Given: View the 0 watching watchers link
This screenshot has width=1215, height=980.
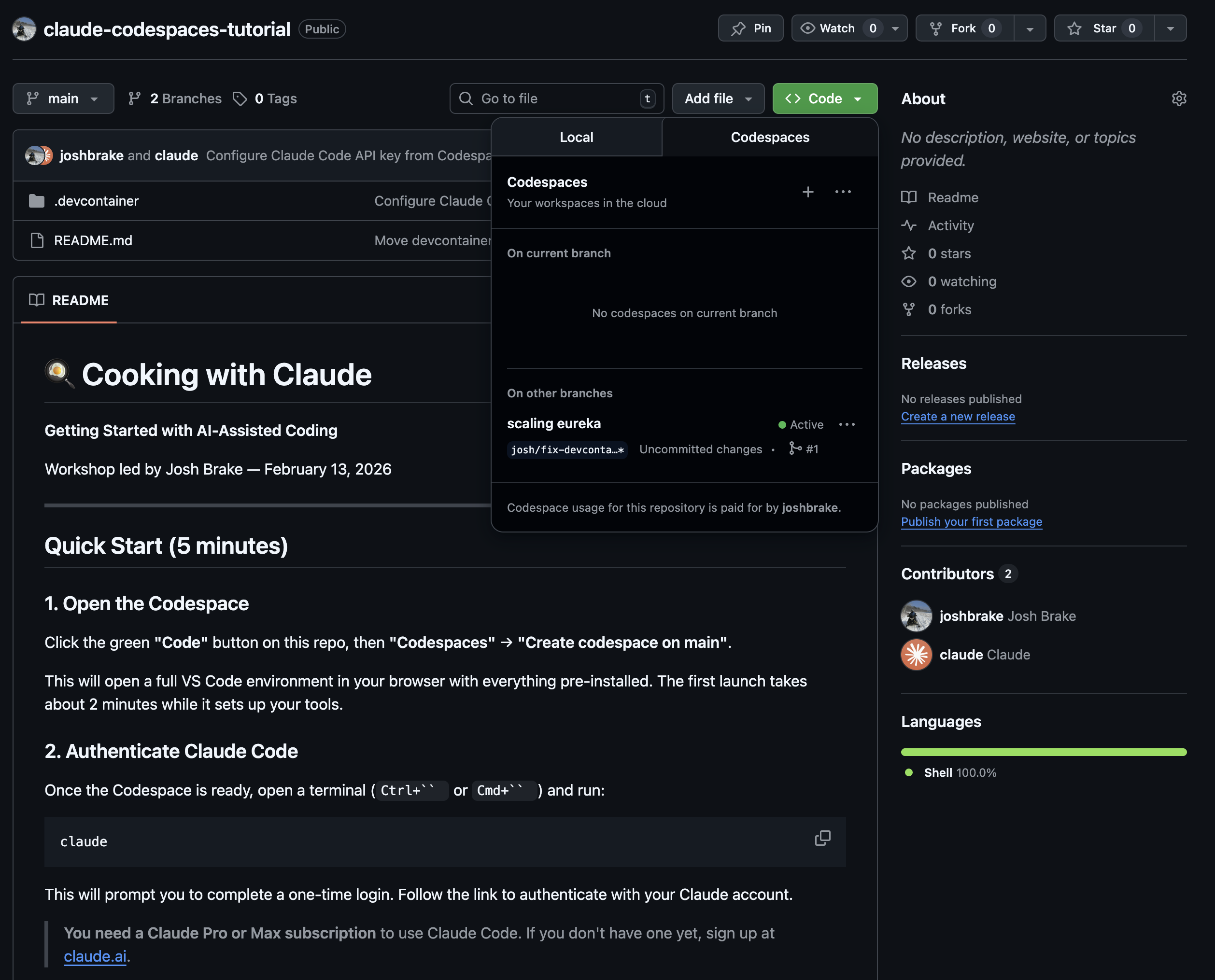Looking at the screenshot, I should (x=962, y=282).
